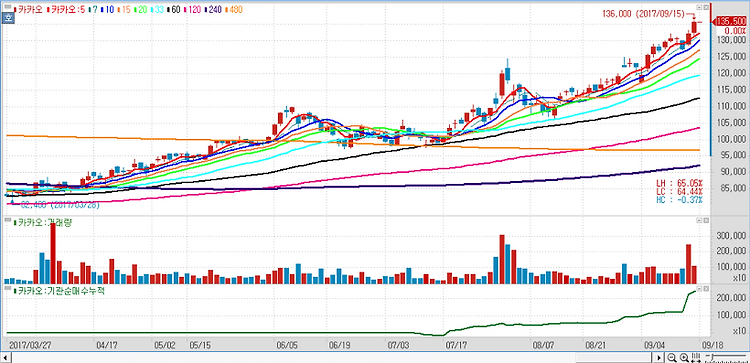Click the scrollbar left arrow button
750x363 pixels.
(6, 358)
